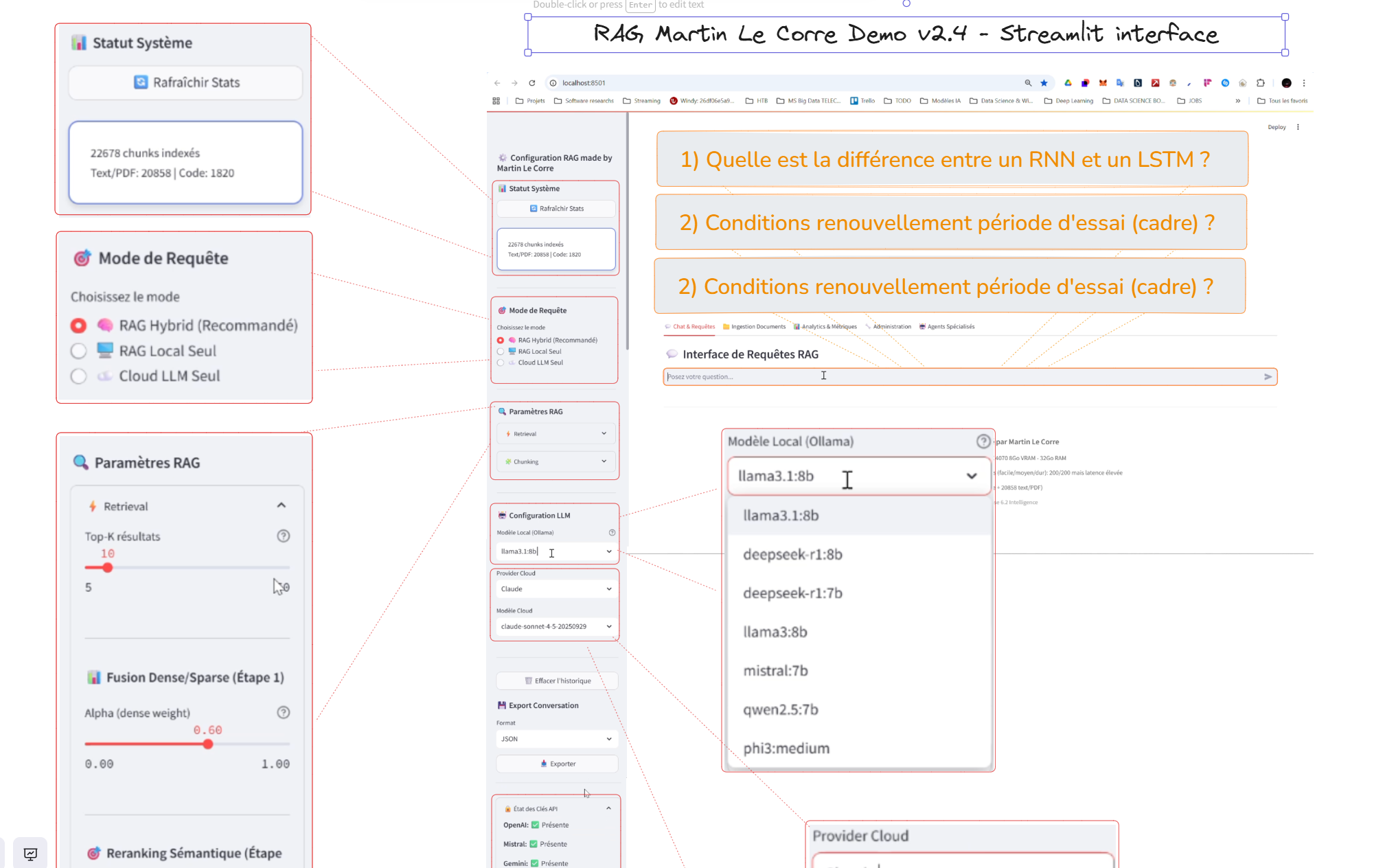
Task: Switch to the Ingestion Documents tab
Action: (x=754, y=326)
